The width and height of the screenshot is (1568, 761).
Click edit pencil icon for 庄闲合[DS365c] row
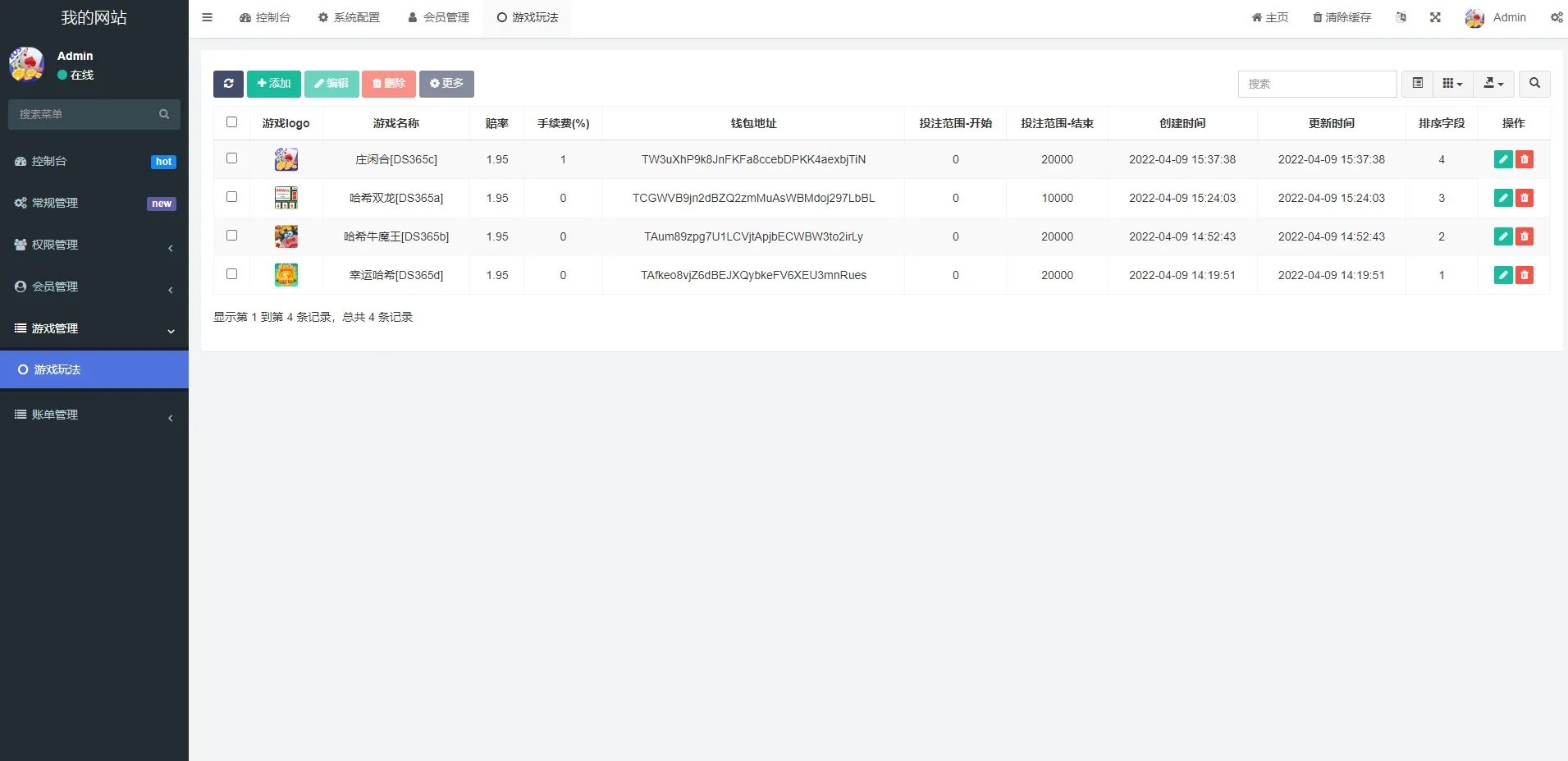1502,159
